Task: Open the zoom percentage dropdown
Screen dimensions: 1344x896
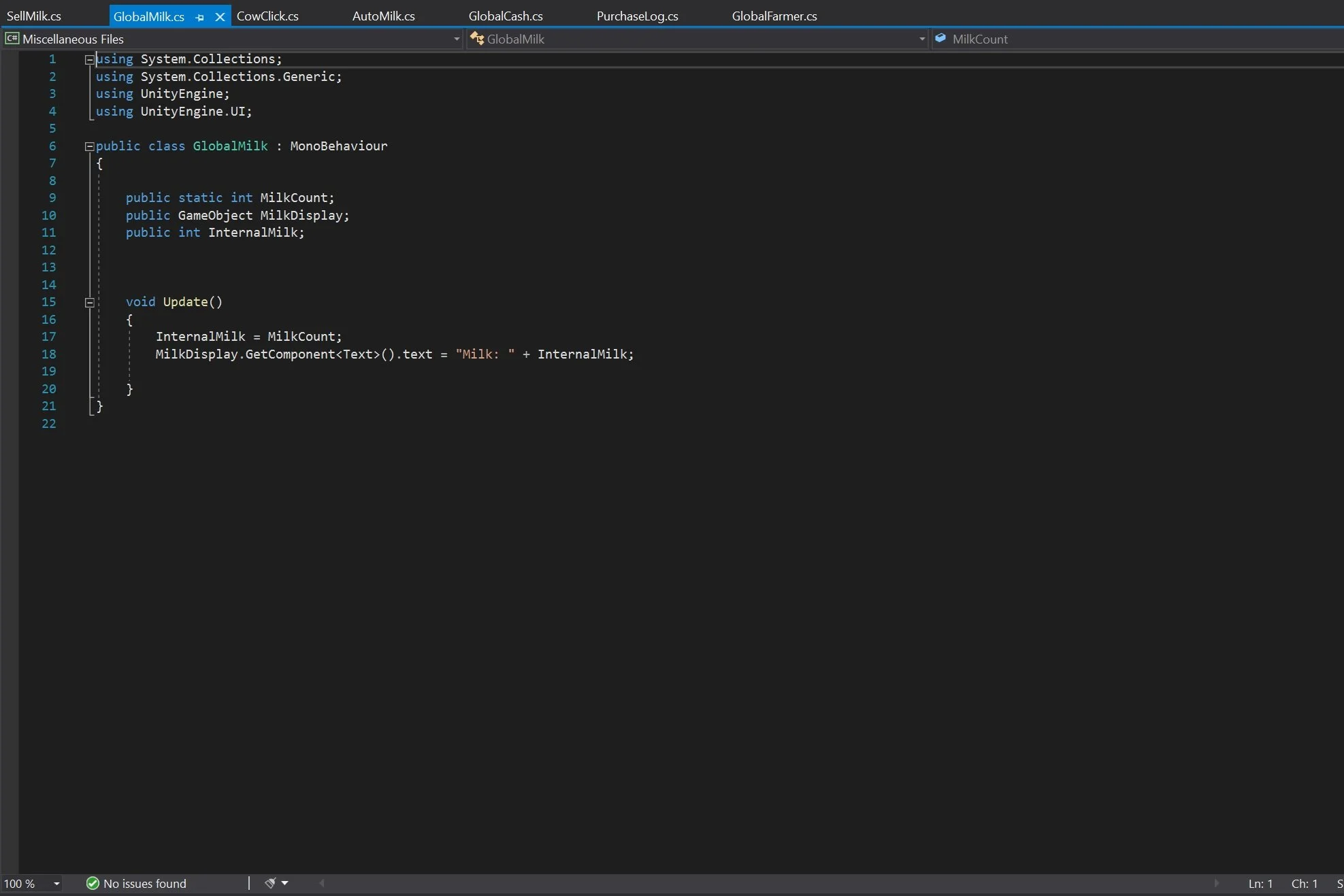Action: point(57,884)
